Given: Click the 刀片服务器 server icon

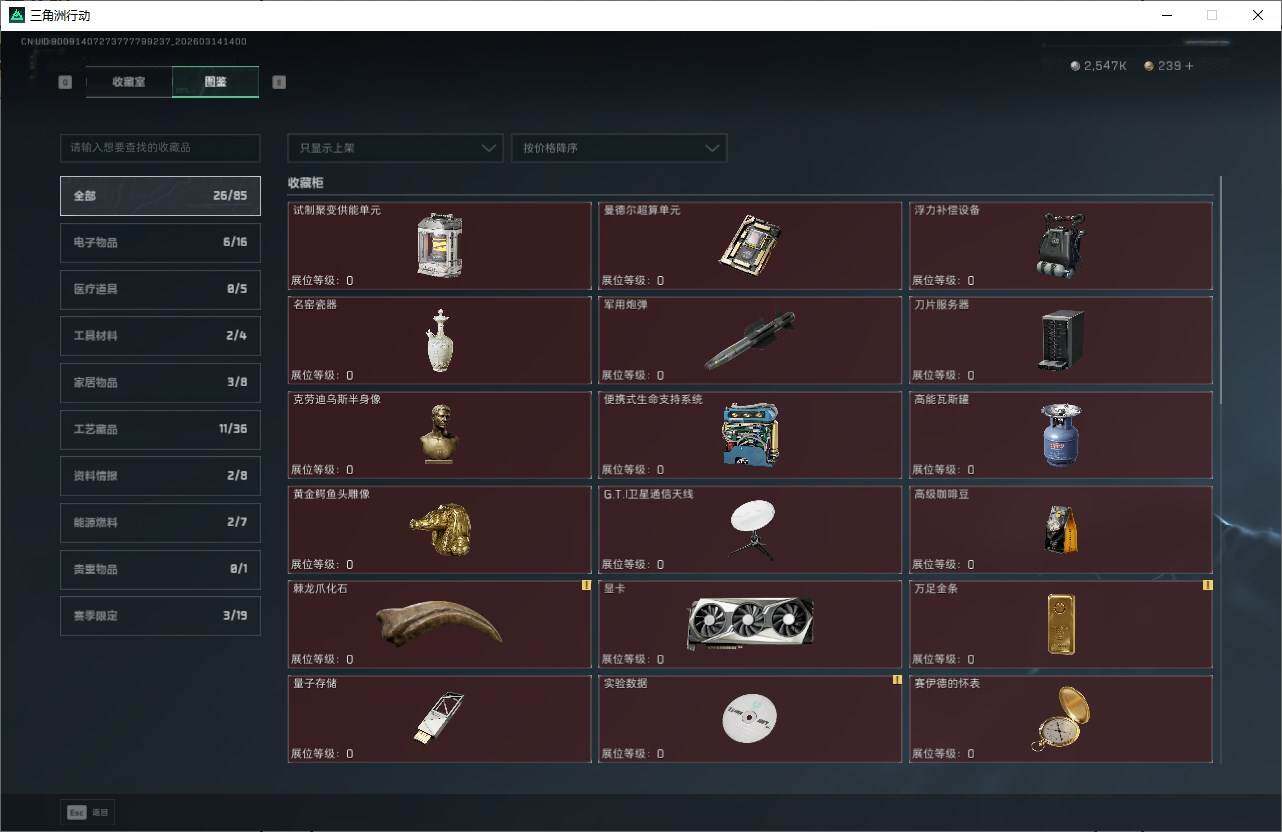Looking at the screenshot, I should coord(1061,340).
